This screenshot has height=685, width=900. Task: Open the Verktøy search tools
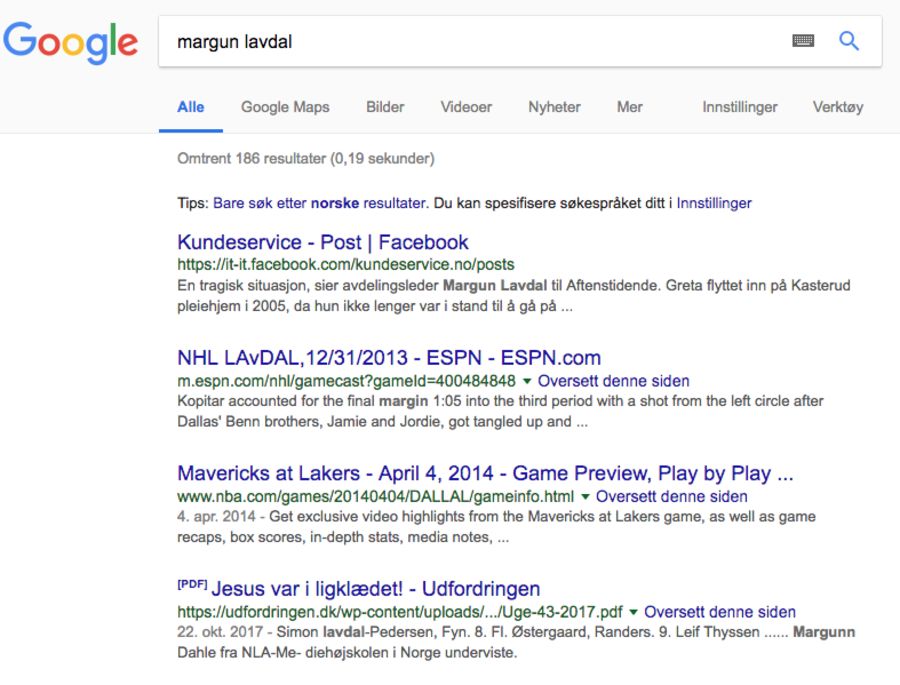click(838, 107)
